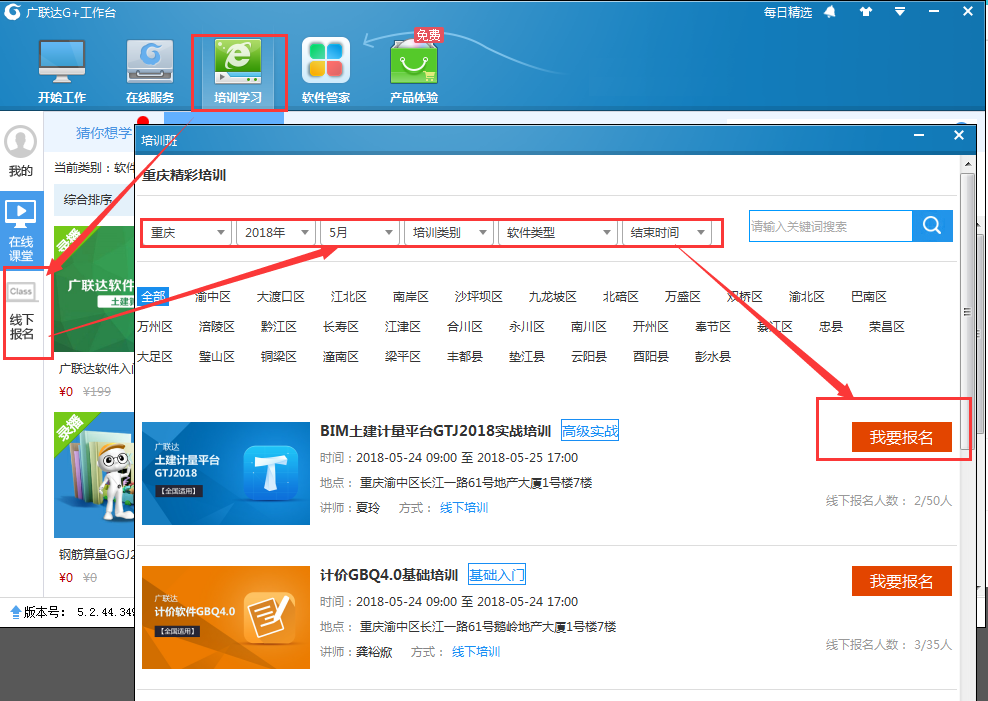
Task: Click the magnifier search button
Action: click(x=932, y=225)
